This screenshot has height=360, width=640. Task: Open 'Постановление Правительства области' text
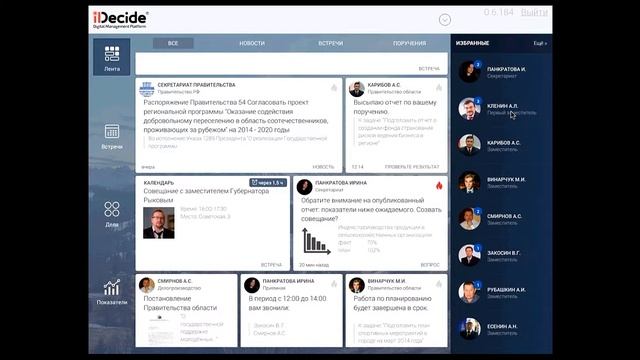(x=180, y=303)
